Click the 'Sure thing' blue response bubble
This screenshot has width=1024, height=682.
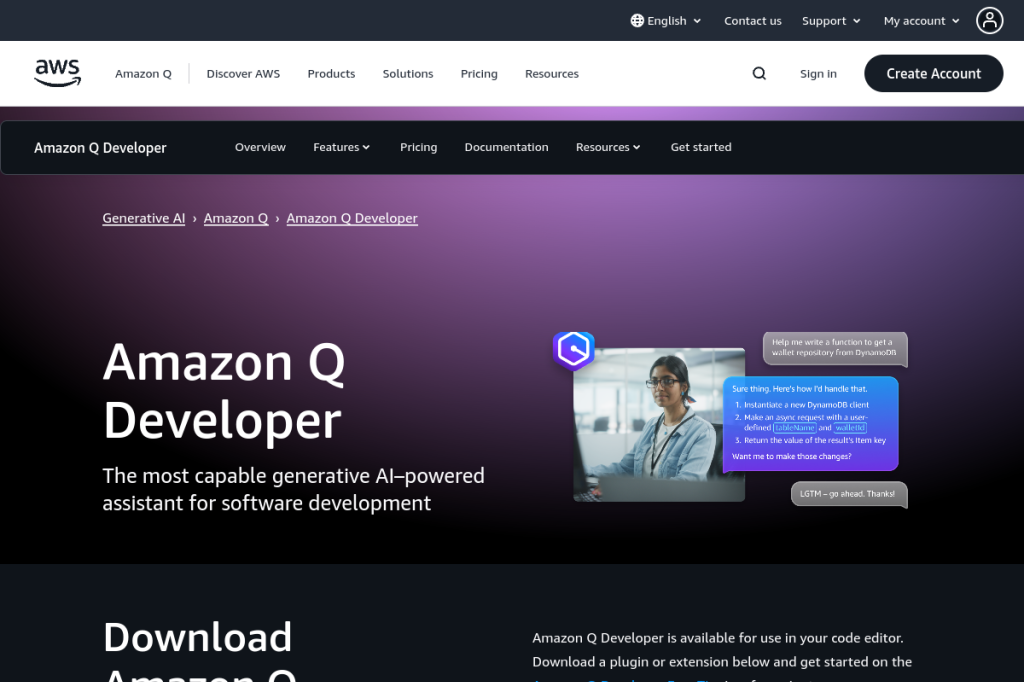[810, 423]
